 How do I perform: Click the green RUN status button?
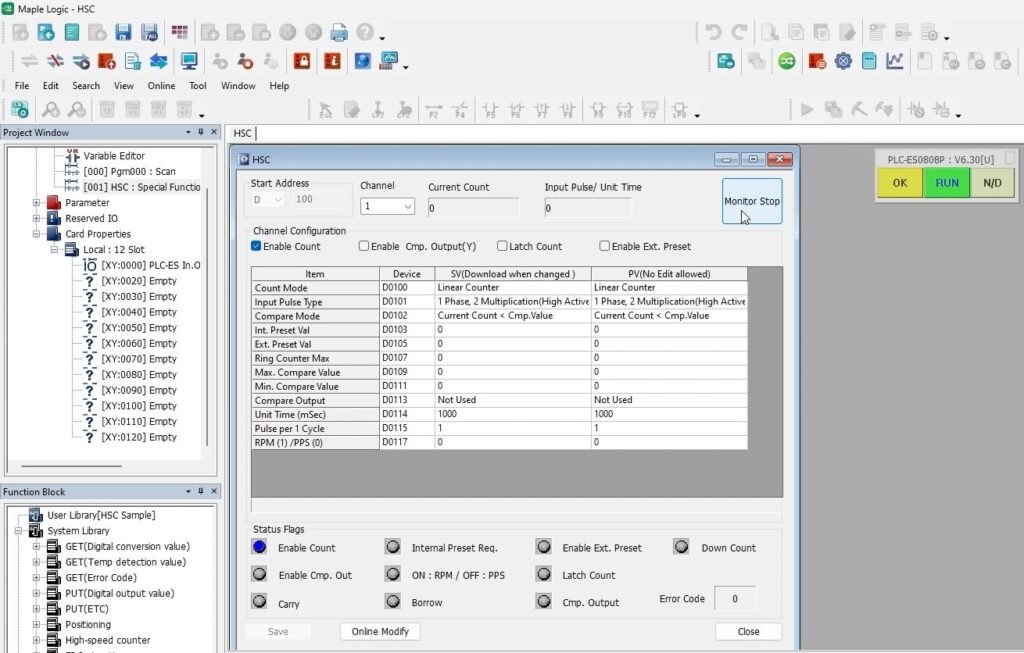click(947, 183)
